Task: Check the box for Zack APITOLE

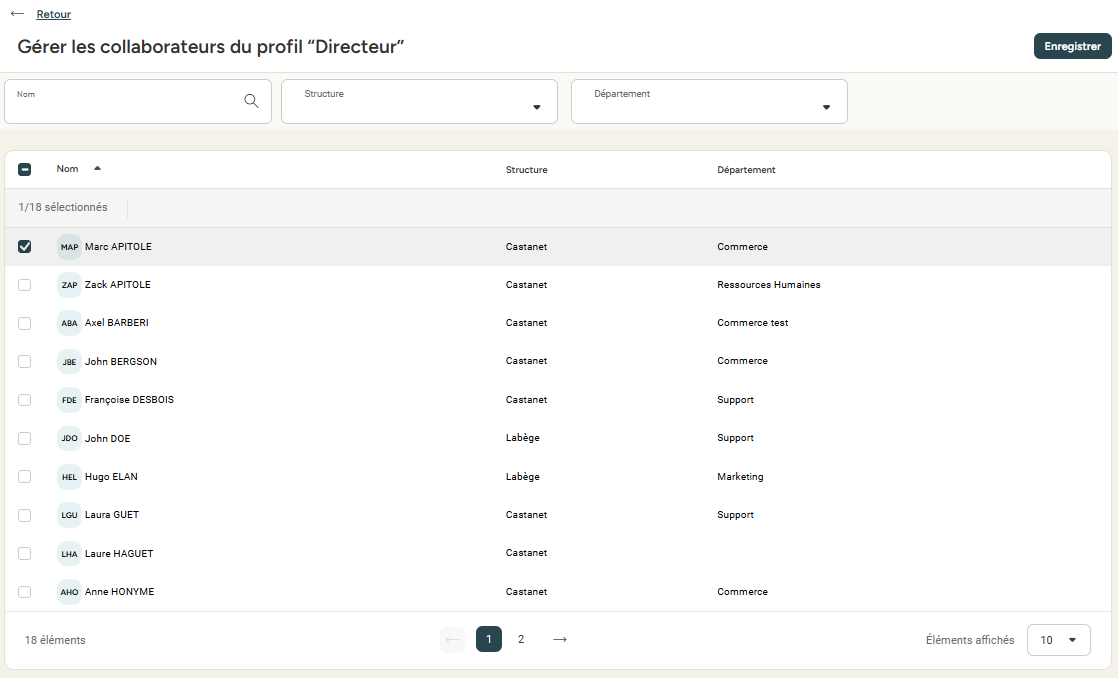Action: click(25, 285)
